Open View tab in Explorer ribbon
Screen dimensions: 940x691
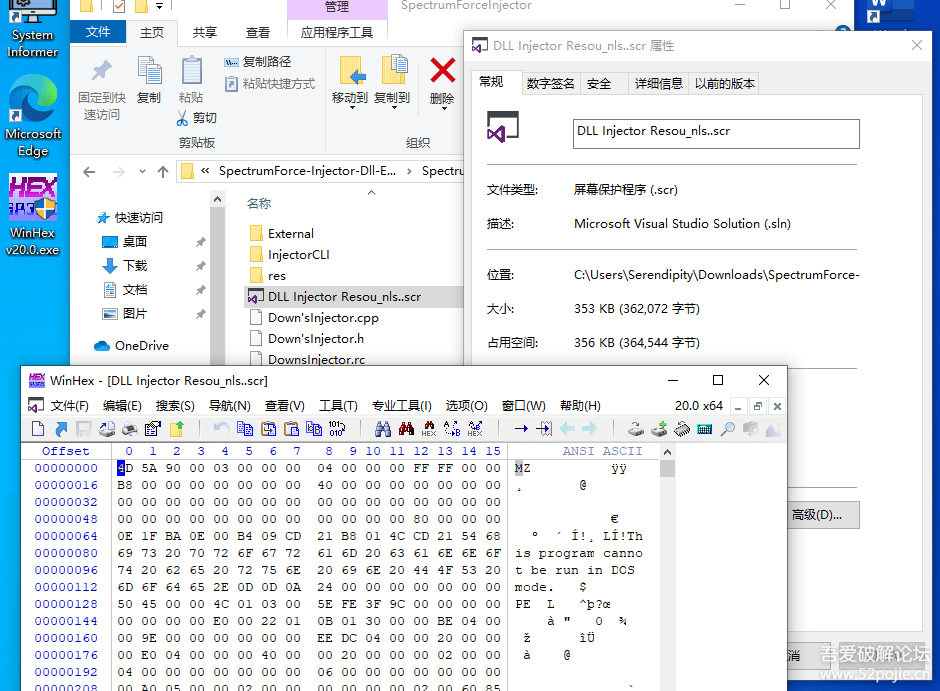click(x=258, y=32)
